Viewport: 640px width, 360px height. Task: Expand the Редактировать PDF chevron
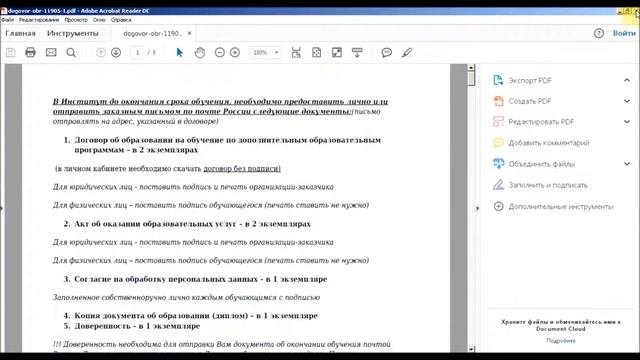[x=627, y=122]
